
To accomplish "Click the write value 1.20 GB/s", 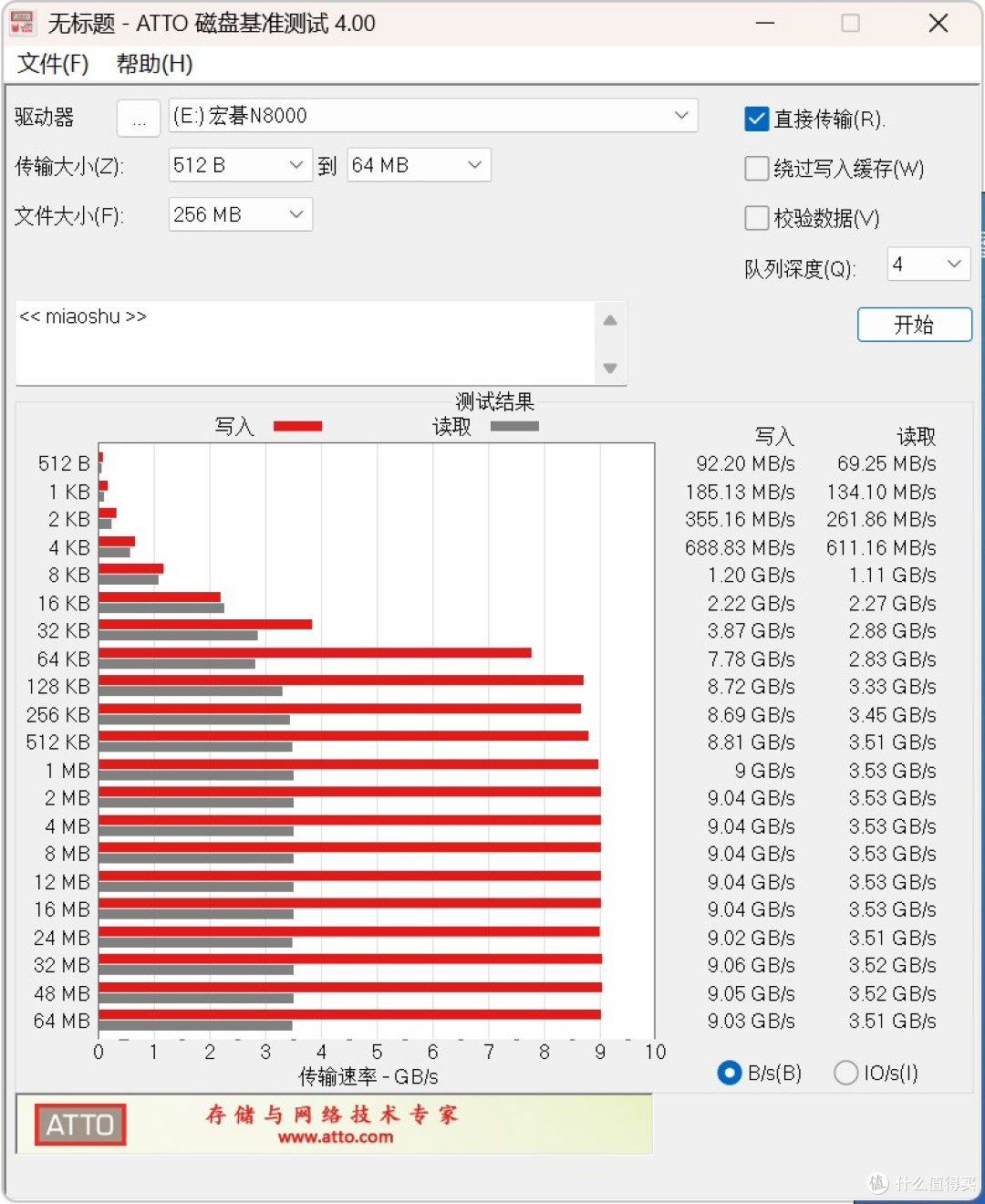I will [x=751, y=576].
